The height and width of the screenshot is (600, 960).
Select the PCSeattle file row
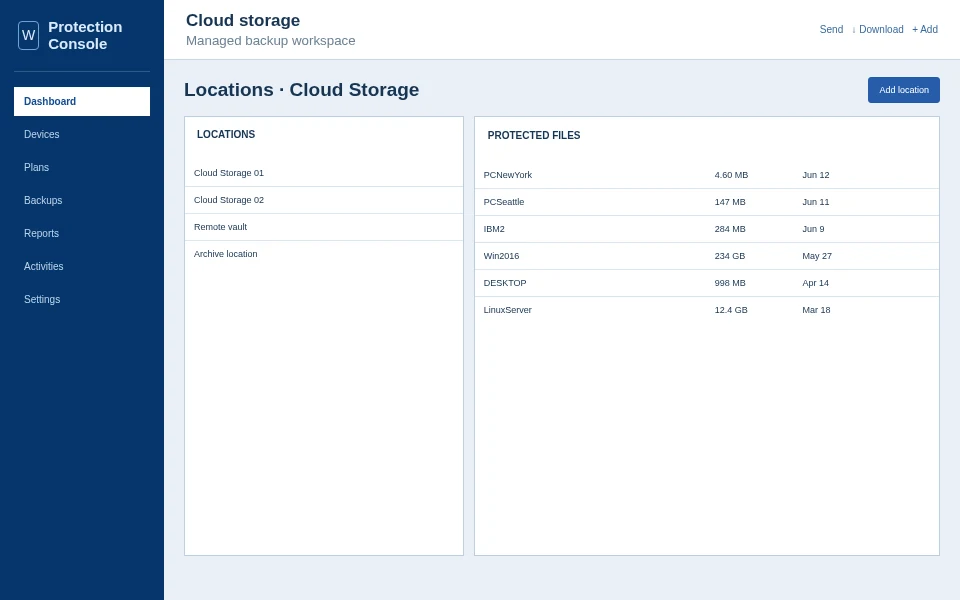point(707,202)
